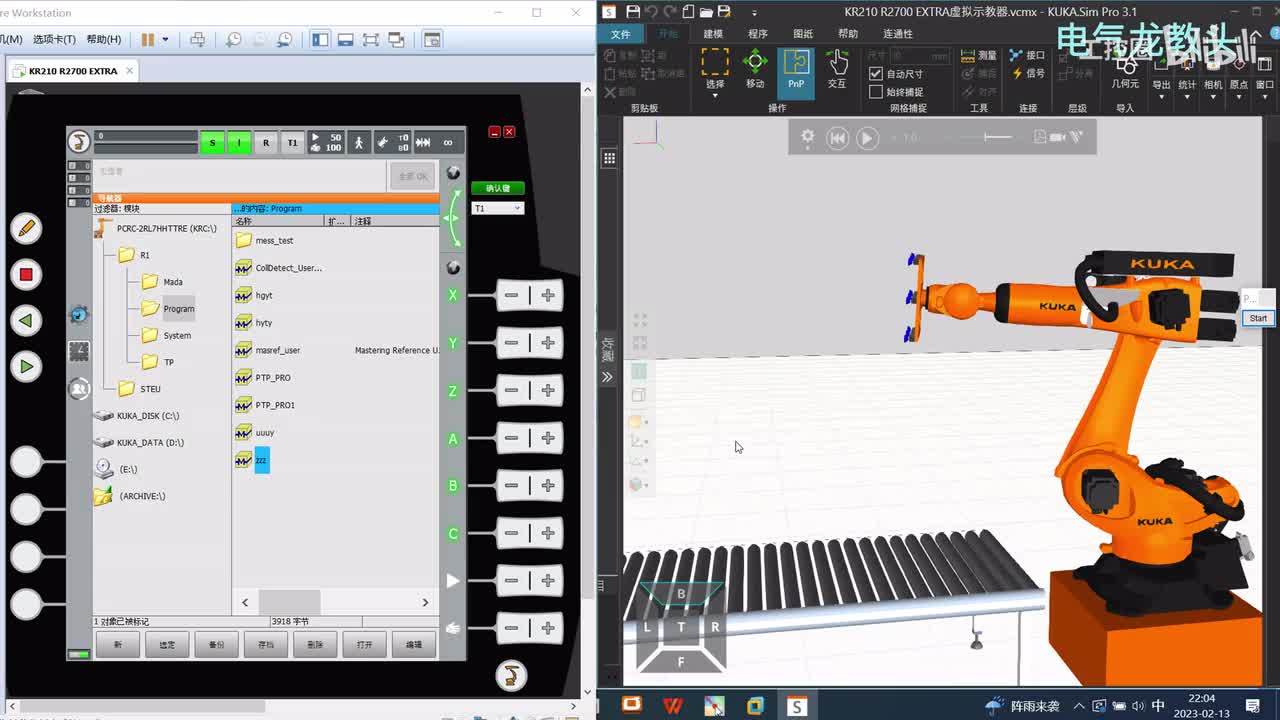Click the Start button in 3D view
The image size is (1280, 720).
pyautogui.click(x=1258, y=318)
